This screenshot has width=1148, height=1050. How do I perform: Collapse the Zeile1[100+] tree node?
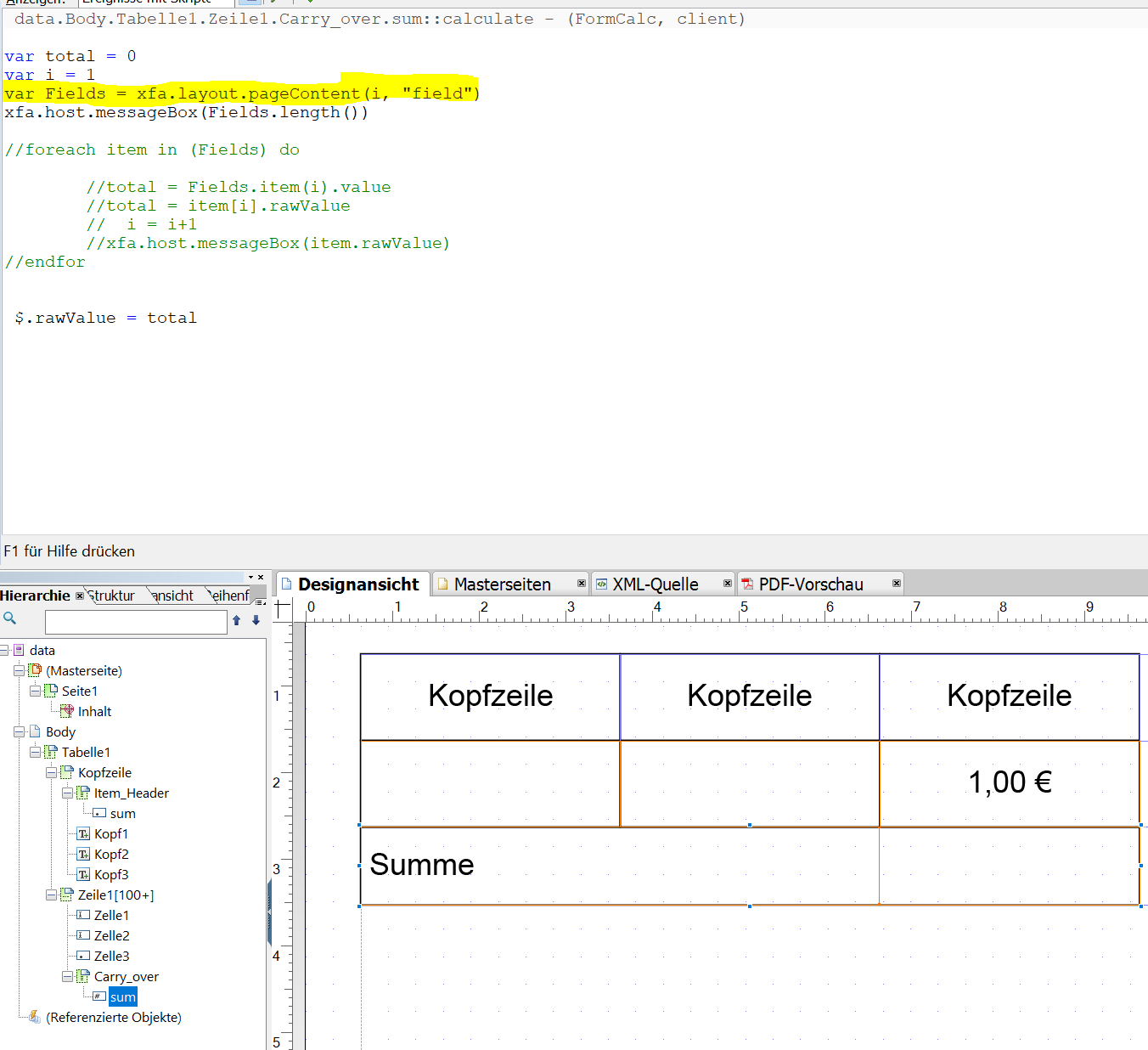(51, 895)
